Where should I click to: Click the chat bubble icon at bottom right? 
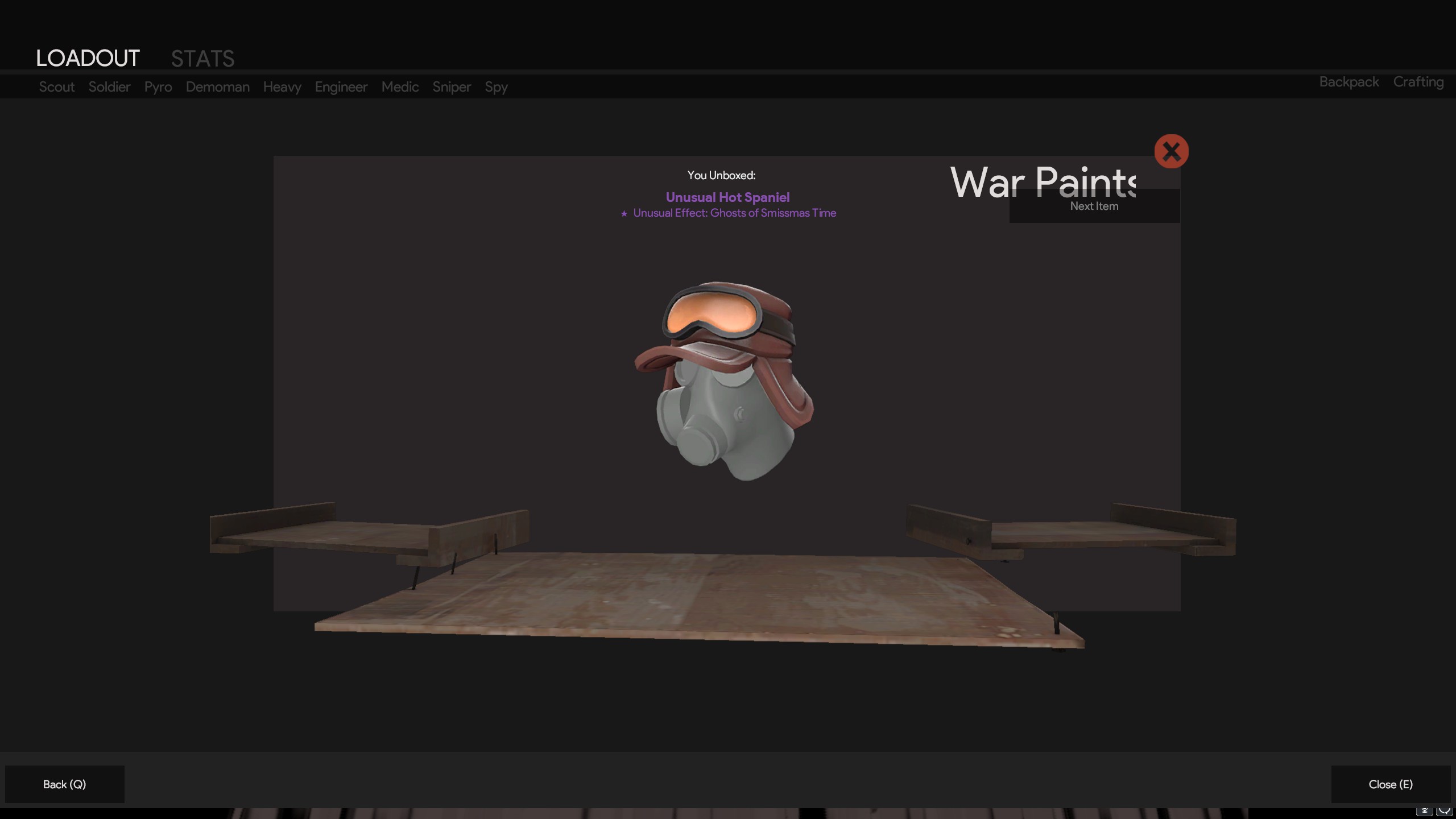tap(1445, 811)
